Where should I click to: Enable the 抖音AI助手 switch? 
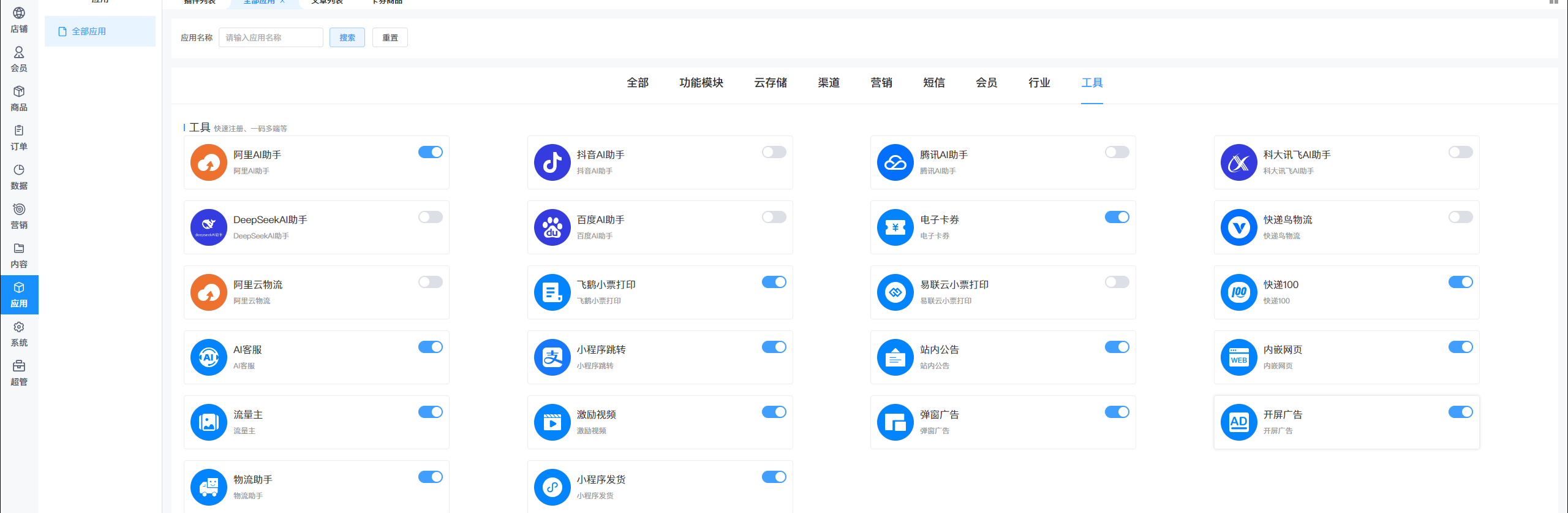(x=774, y=152)
